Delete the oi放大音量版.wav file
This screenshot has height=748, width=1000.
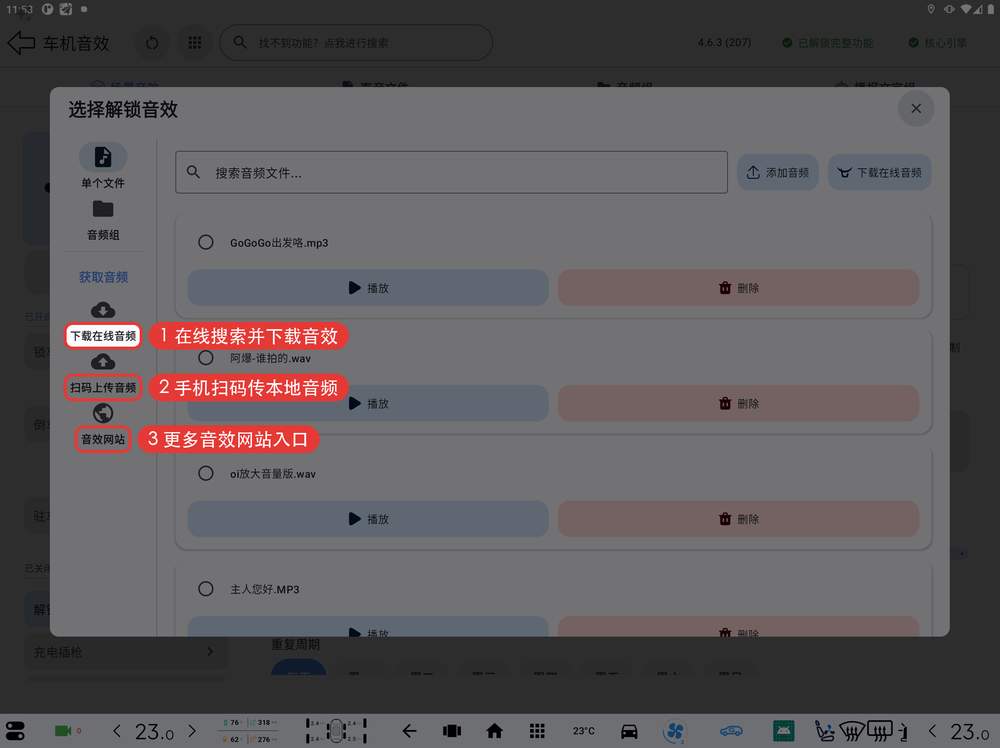(739, 518)
